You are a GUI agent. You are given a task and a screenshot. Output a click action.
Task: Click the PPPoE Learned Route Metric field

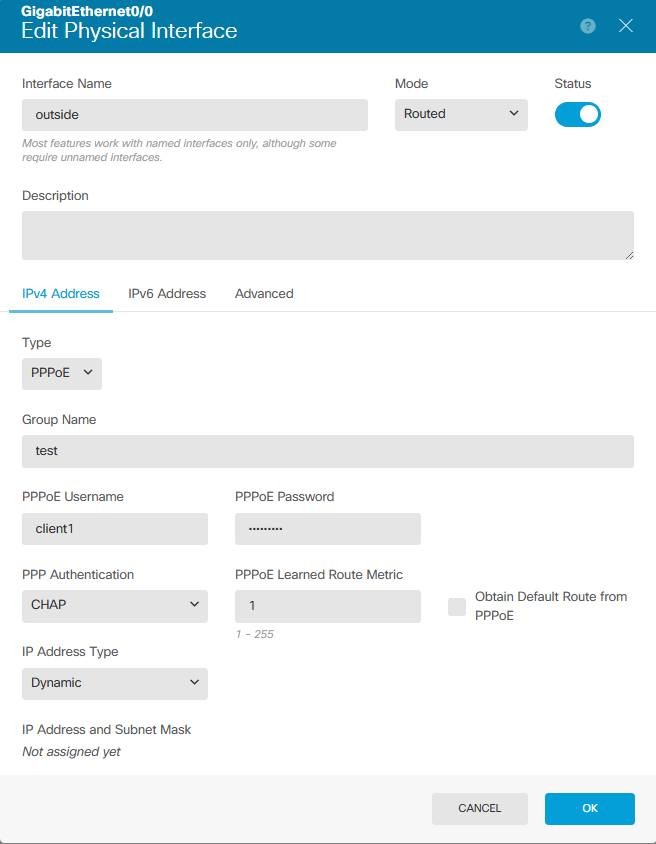(327, 606)
